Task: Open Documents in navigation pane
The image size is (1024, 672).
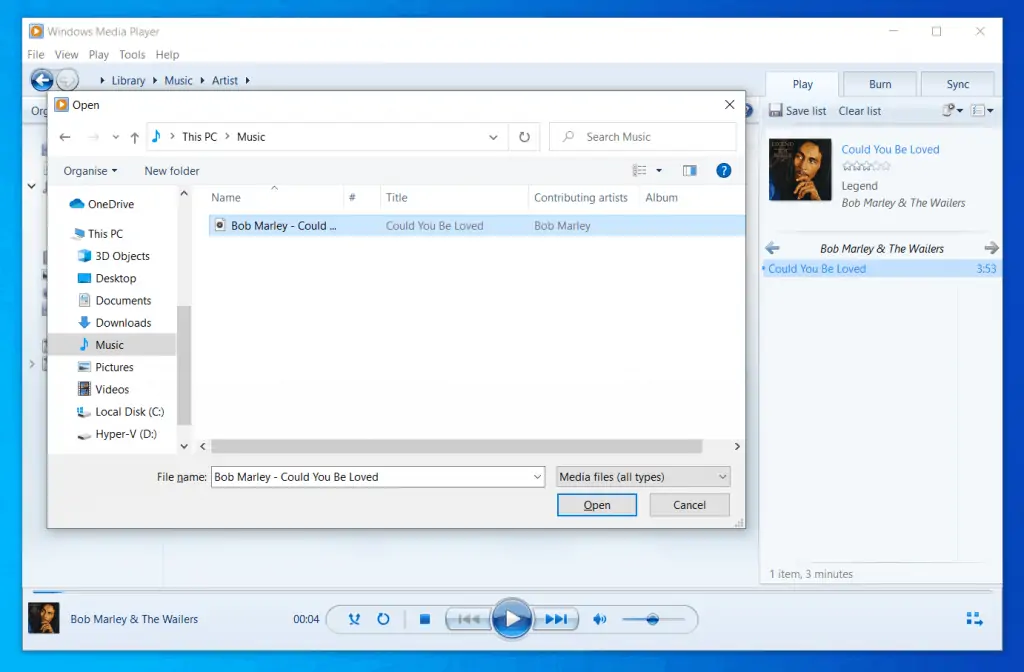Action: pyautogui.click(x=114, y=300)
